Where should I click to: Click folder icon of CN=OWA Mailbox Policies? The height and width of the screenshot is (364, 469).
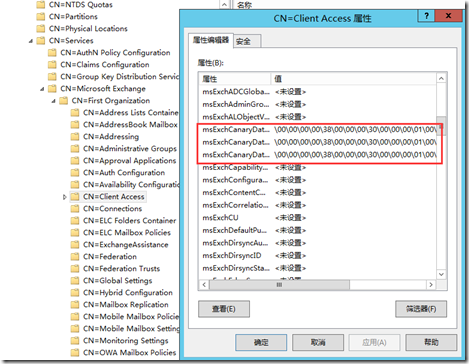pyautogui.click(x=75, y=353)
